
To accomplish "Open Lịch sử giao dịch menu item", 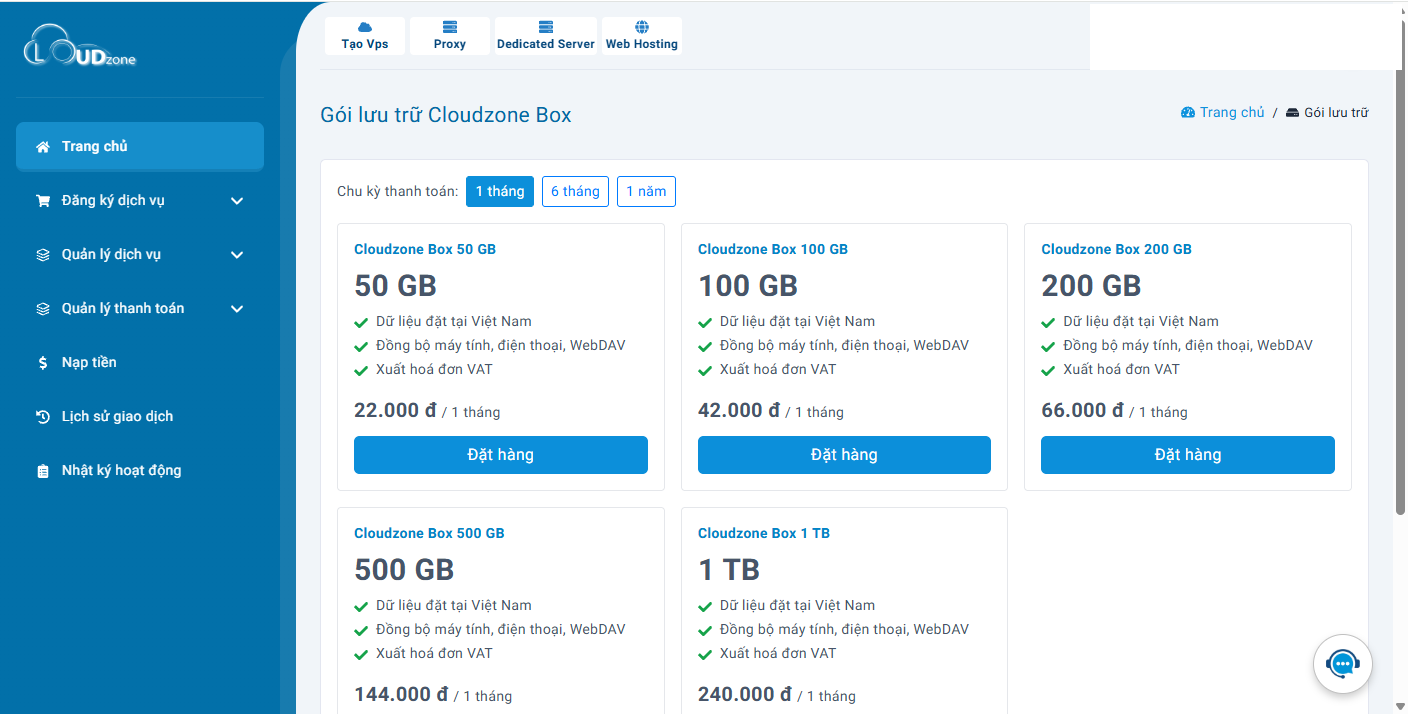I will point(140,417).
